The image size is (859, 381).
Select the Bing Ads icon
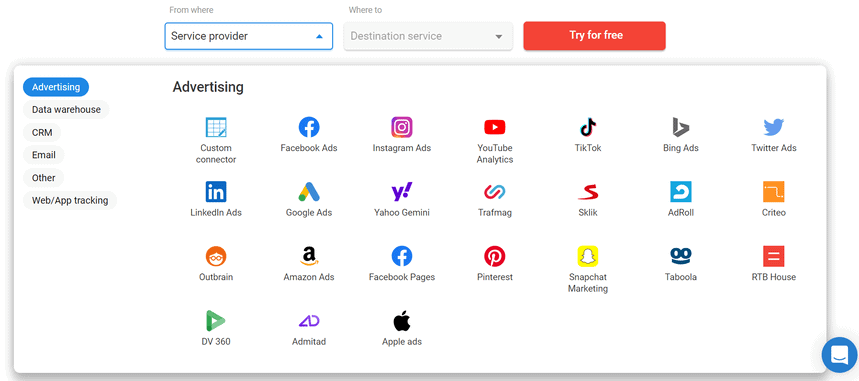(x=680, y=127)
